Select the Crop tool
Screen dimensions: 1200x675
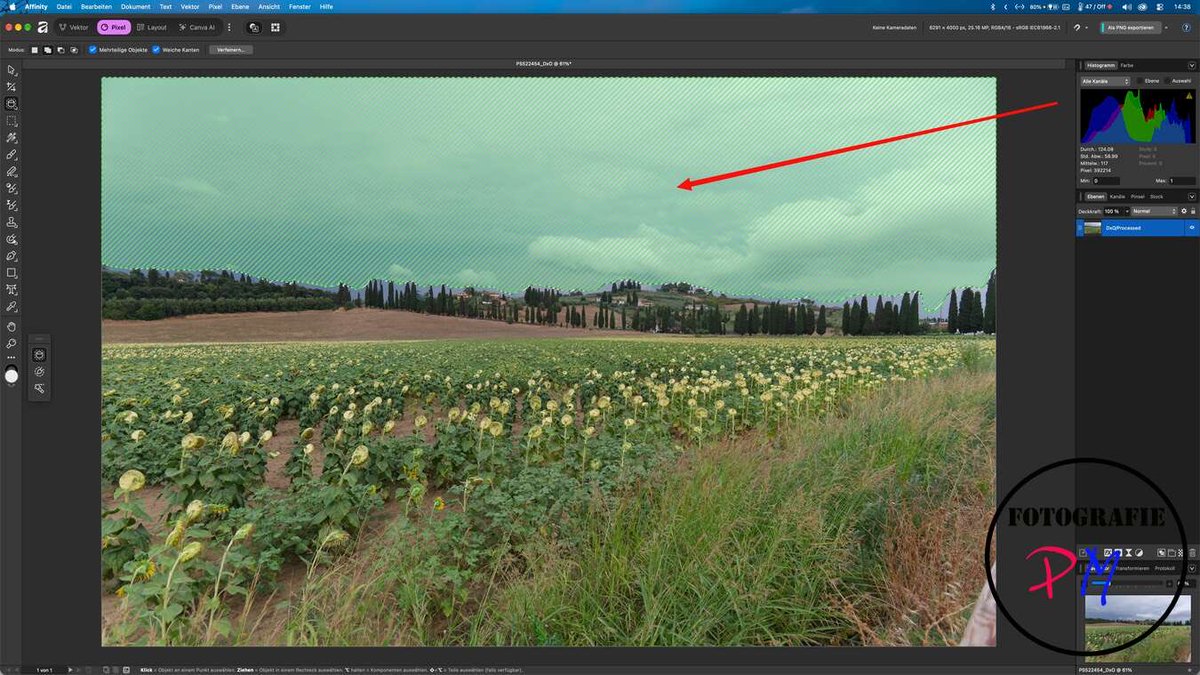click(x=12, y=87)
